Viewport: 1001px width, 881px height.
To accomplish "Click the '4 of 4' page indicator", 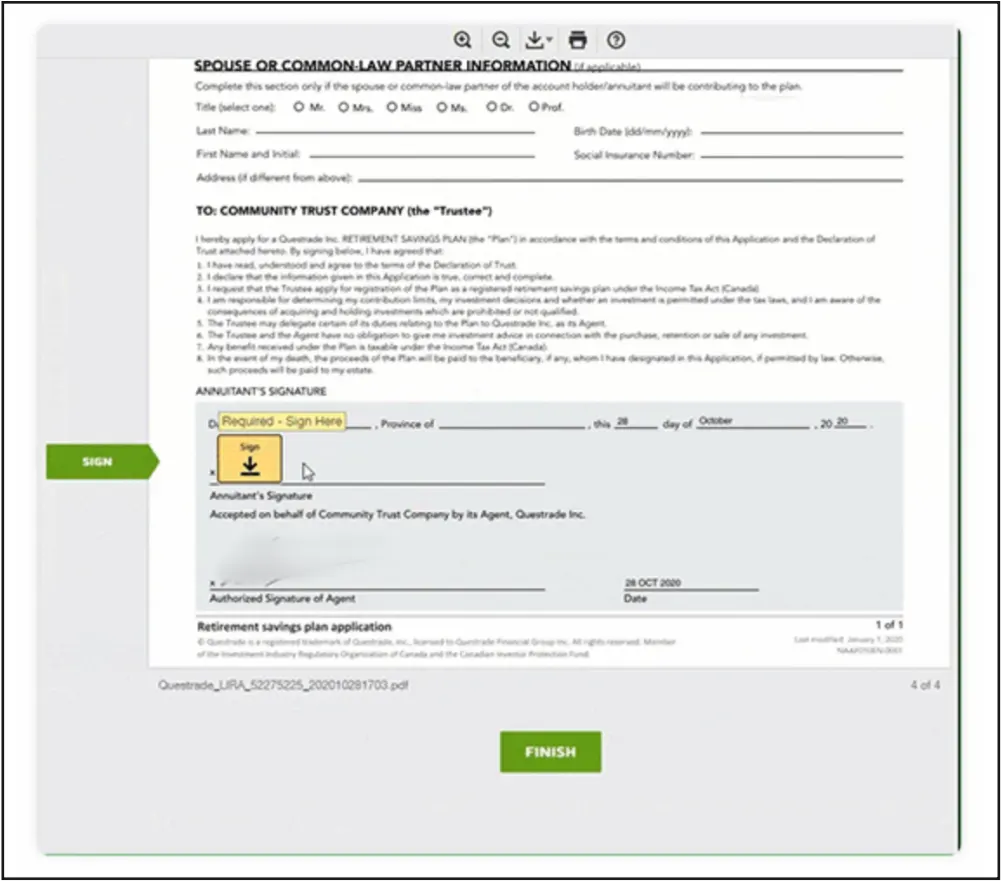I will coord(925,685).
